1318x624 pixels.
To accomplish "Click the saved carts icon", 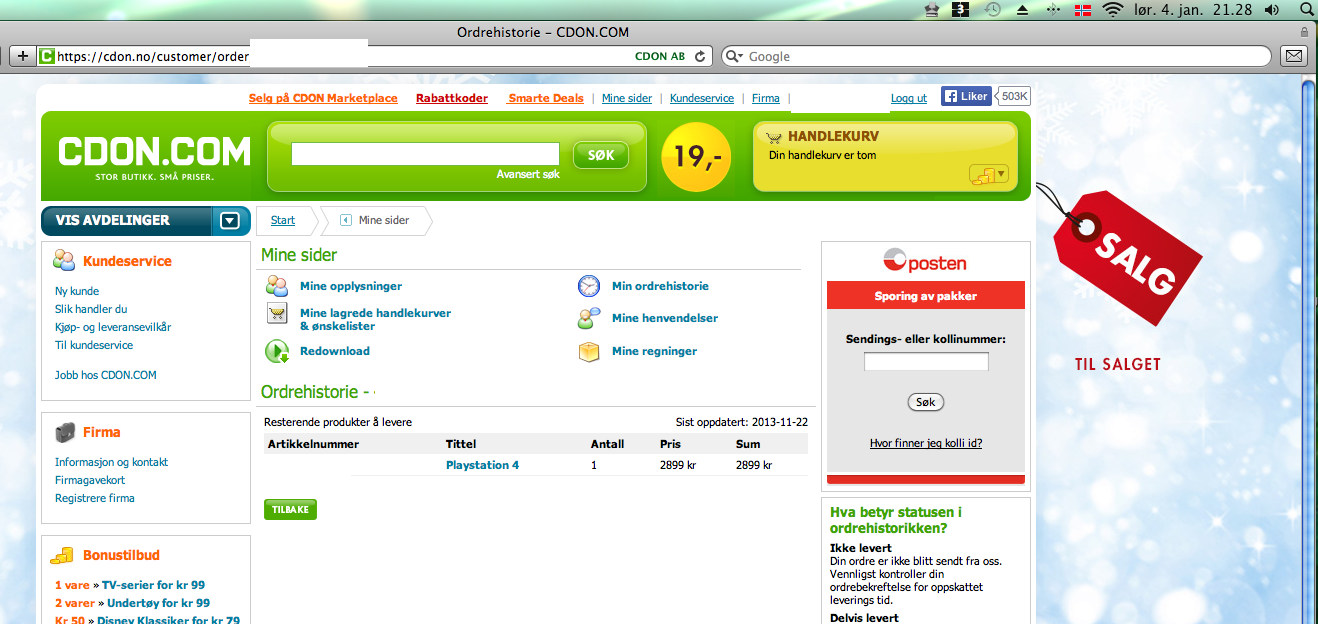I will point(277,314).
